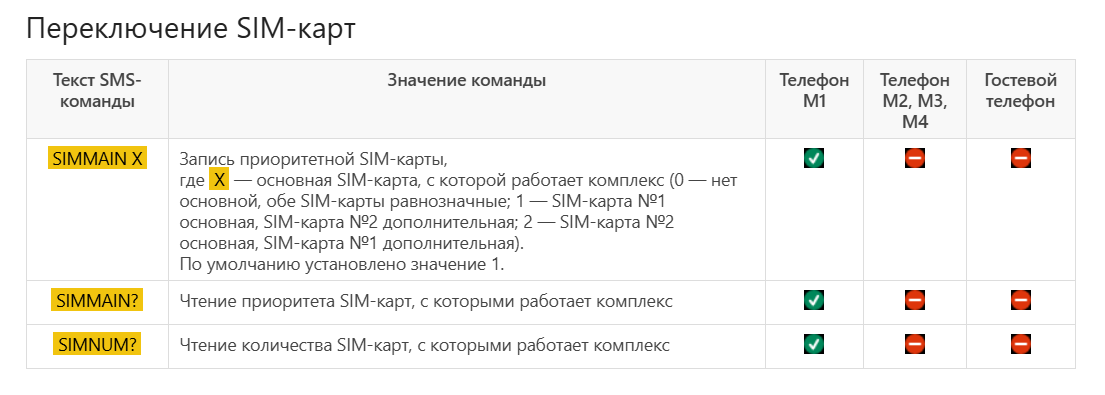
Task: Click red prohibited icon in SIMNUM? row, М2 column
Action: point(915,344)
